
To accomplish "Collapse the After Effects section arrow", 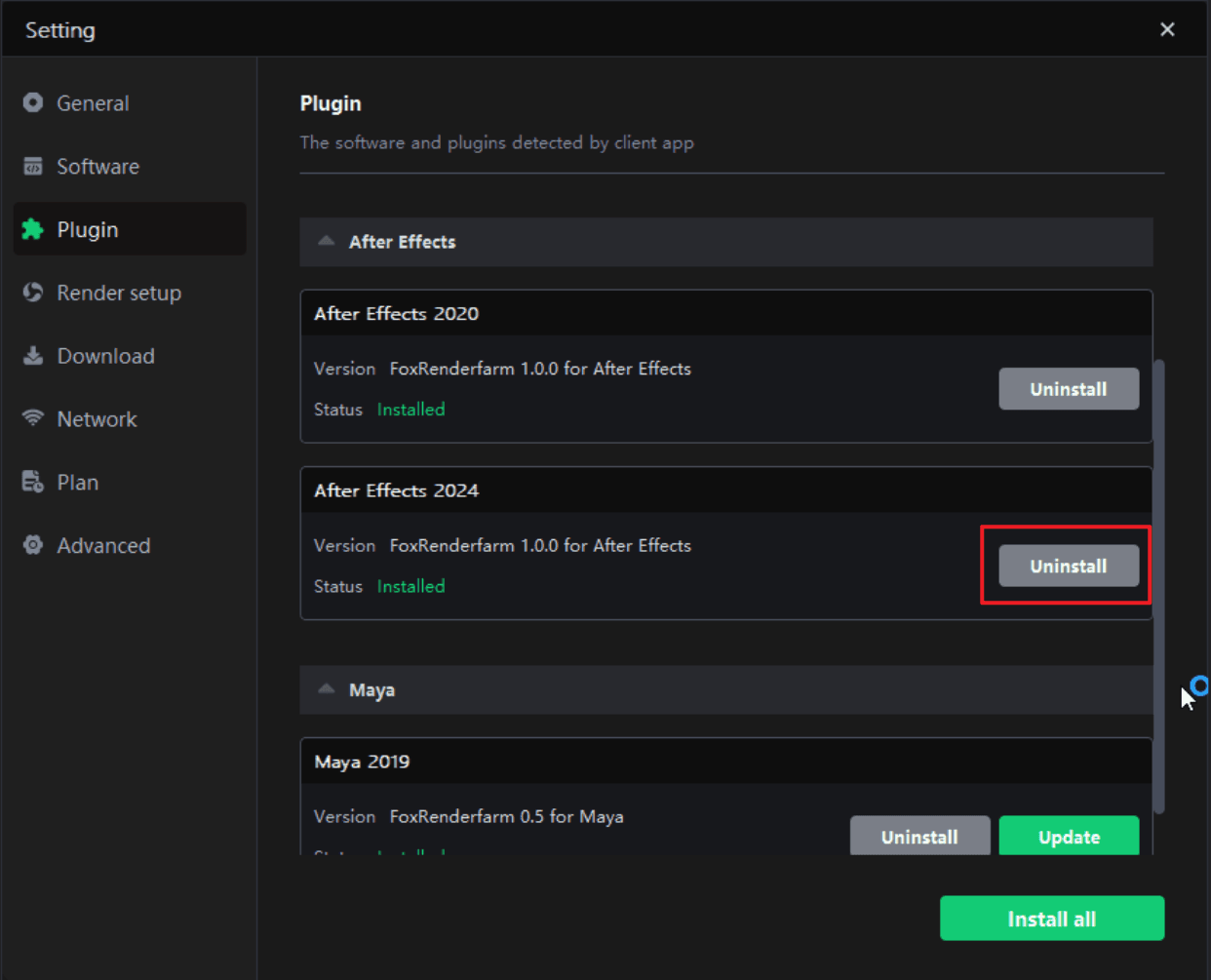I will point(327,241).
